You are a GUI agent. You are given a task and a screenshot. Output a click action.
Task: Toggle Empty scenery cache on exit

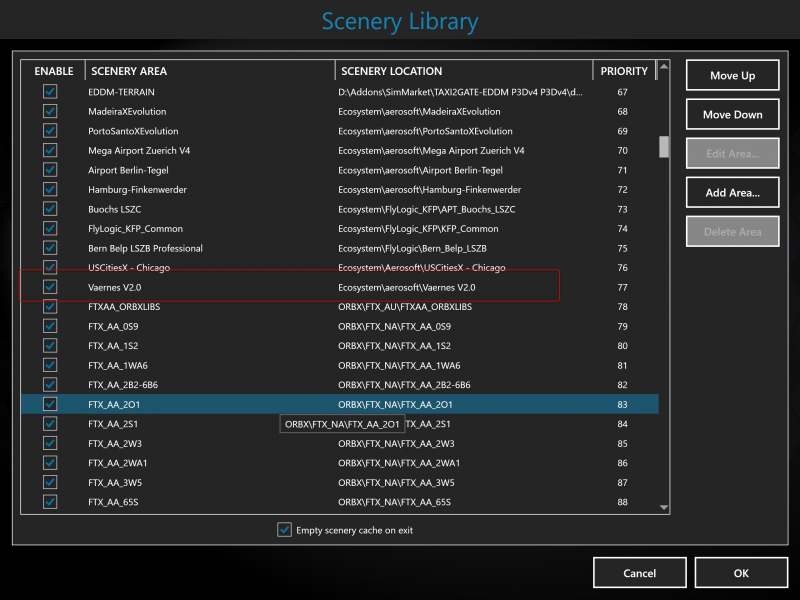[285, 530]
